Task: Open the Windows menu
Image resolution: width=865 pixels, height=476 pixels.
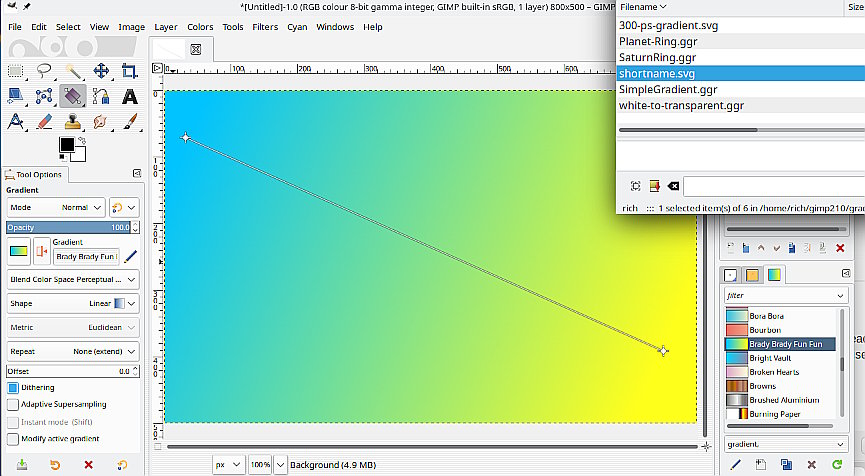Action: (335, 26)
